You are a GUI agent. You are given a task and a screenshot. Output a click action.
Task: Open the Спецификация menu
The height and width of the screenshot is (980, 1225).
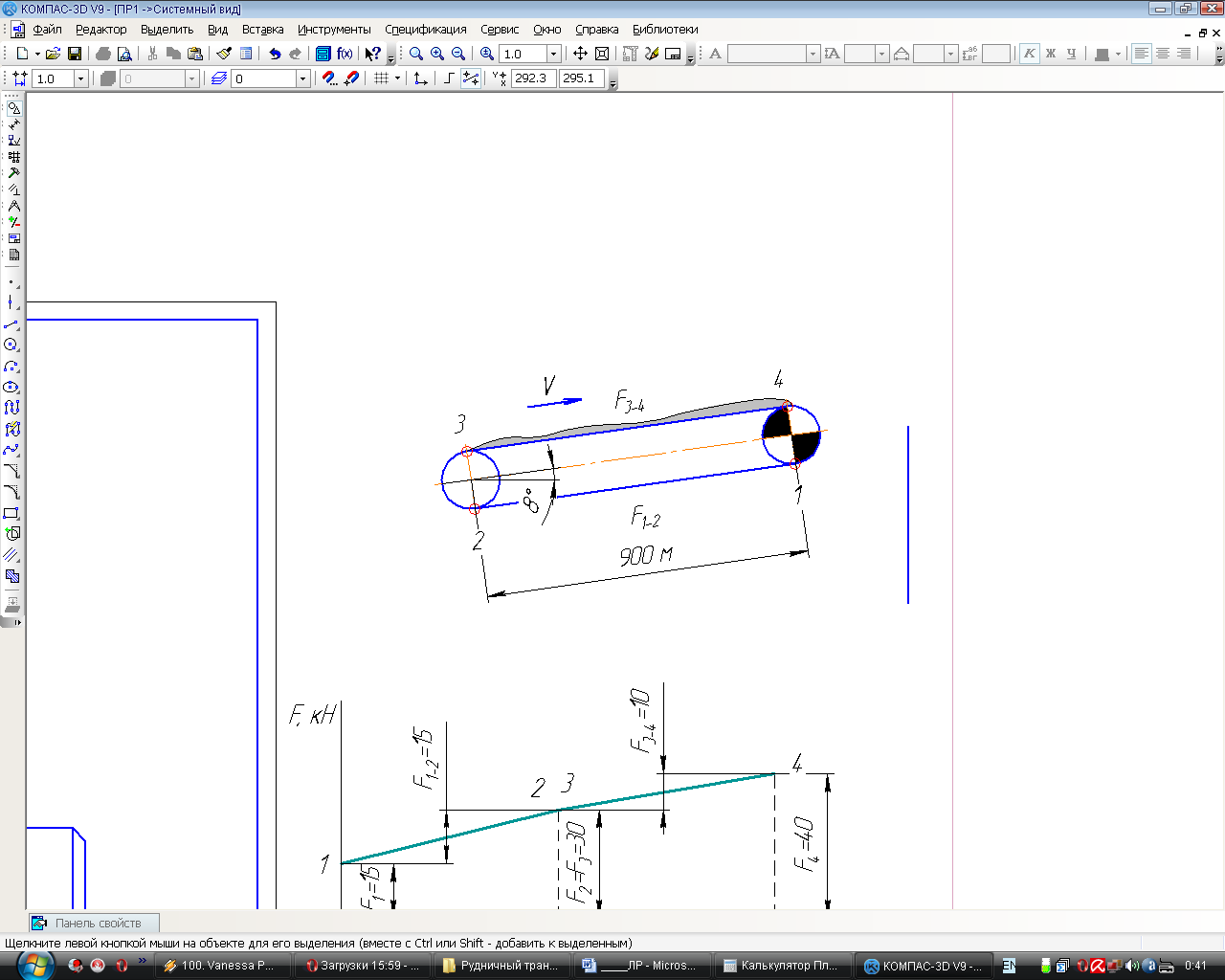tap(426, 30)
